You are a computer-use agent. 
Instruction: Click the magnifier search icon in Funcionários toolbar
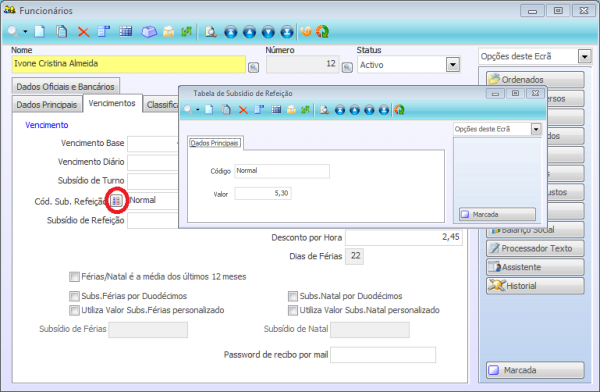(x=13, y=32)
